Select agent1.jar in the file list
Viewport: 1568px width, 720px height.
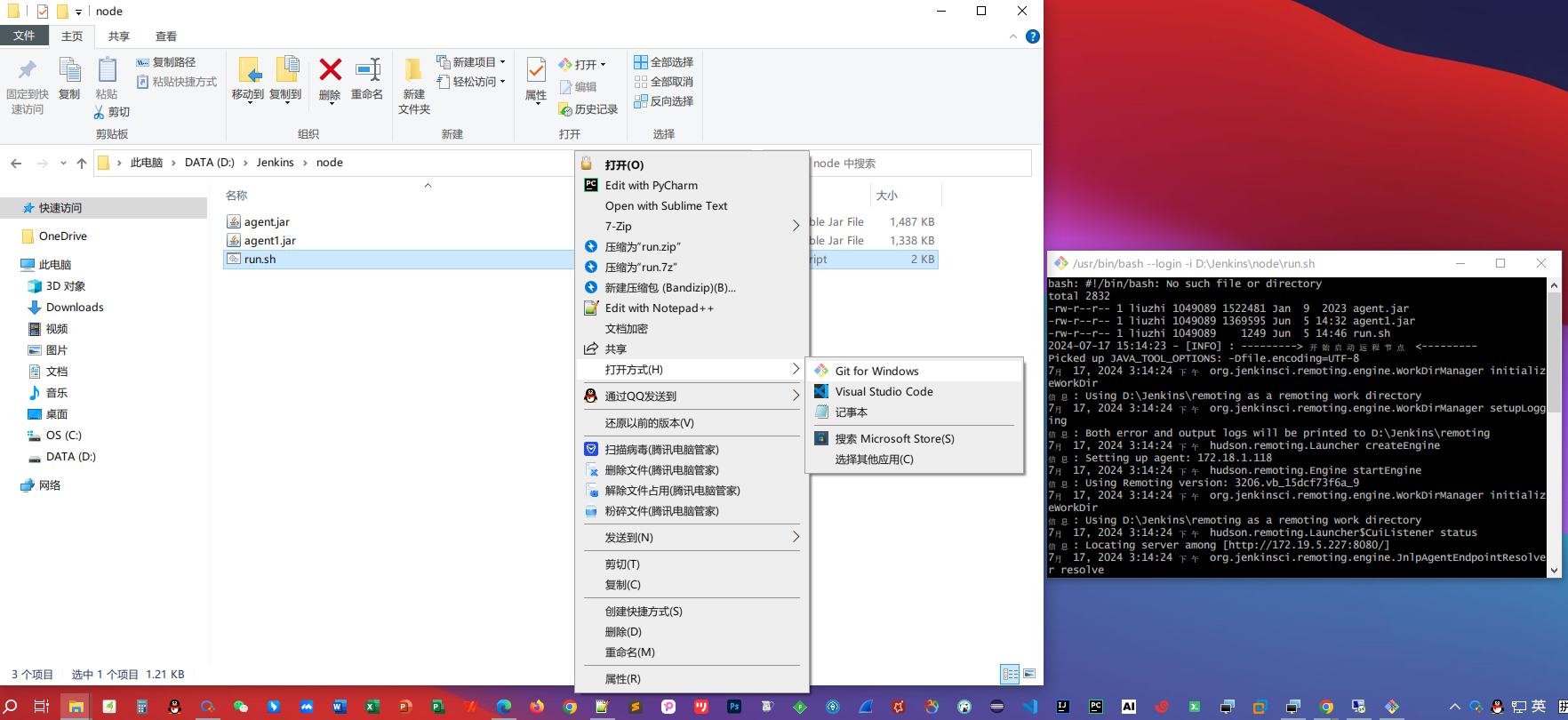[270, 241]
